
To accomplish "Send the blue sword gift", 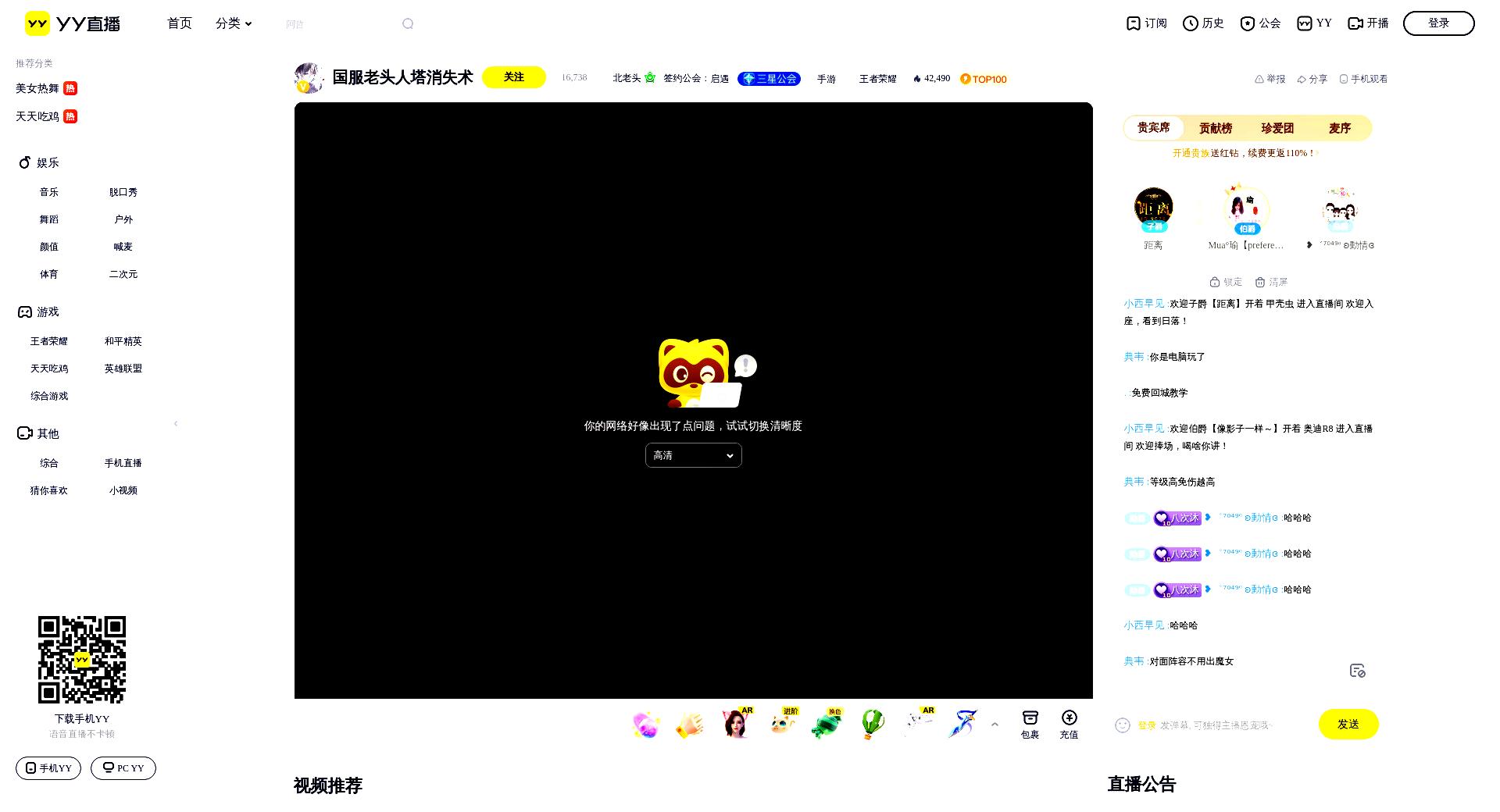I will pyautogui.click(x=962, y=725).
